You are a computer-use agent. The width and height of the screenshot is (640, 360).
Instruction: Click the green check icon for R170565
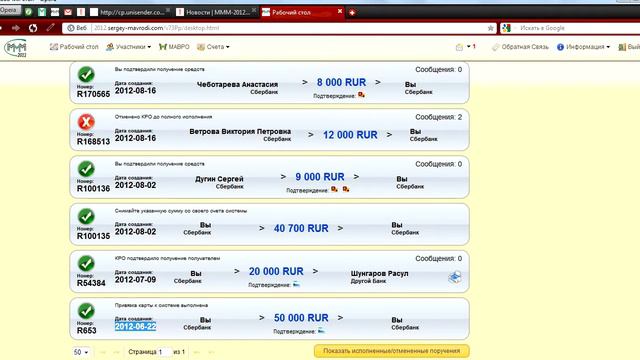point(86,75)
